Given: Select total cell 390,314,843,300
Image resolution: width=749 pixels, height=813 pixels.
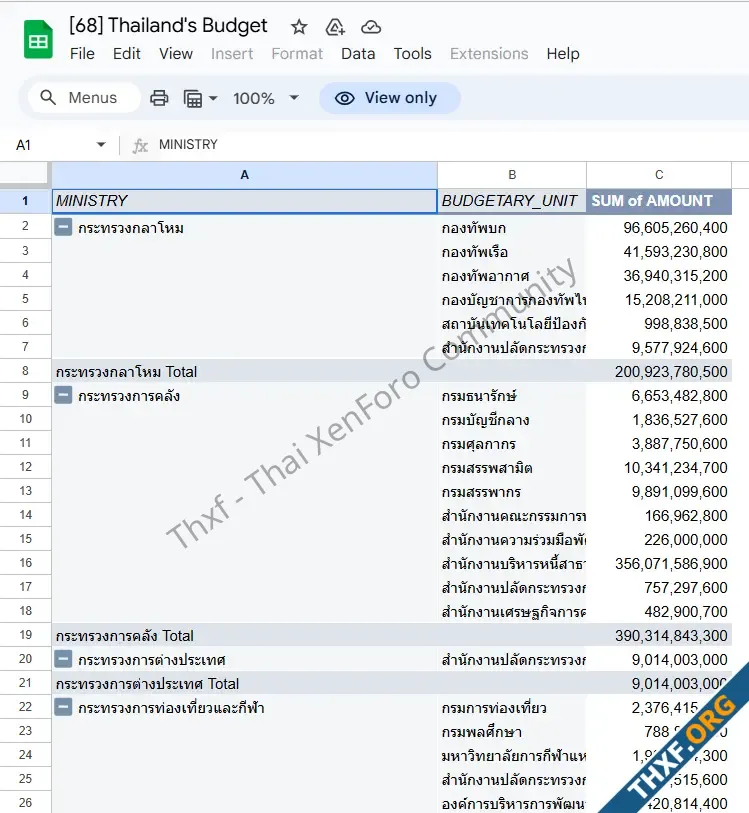Looking at the screenshot, I should point(659,636).
